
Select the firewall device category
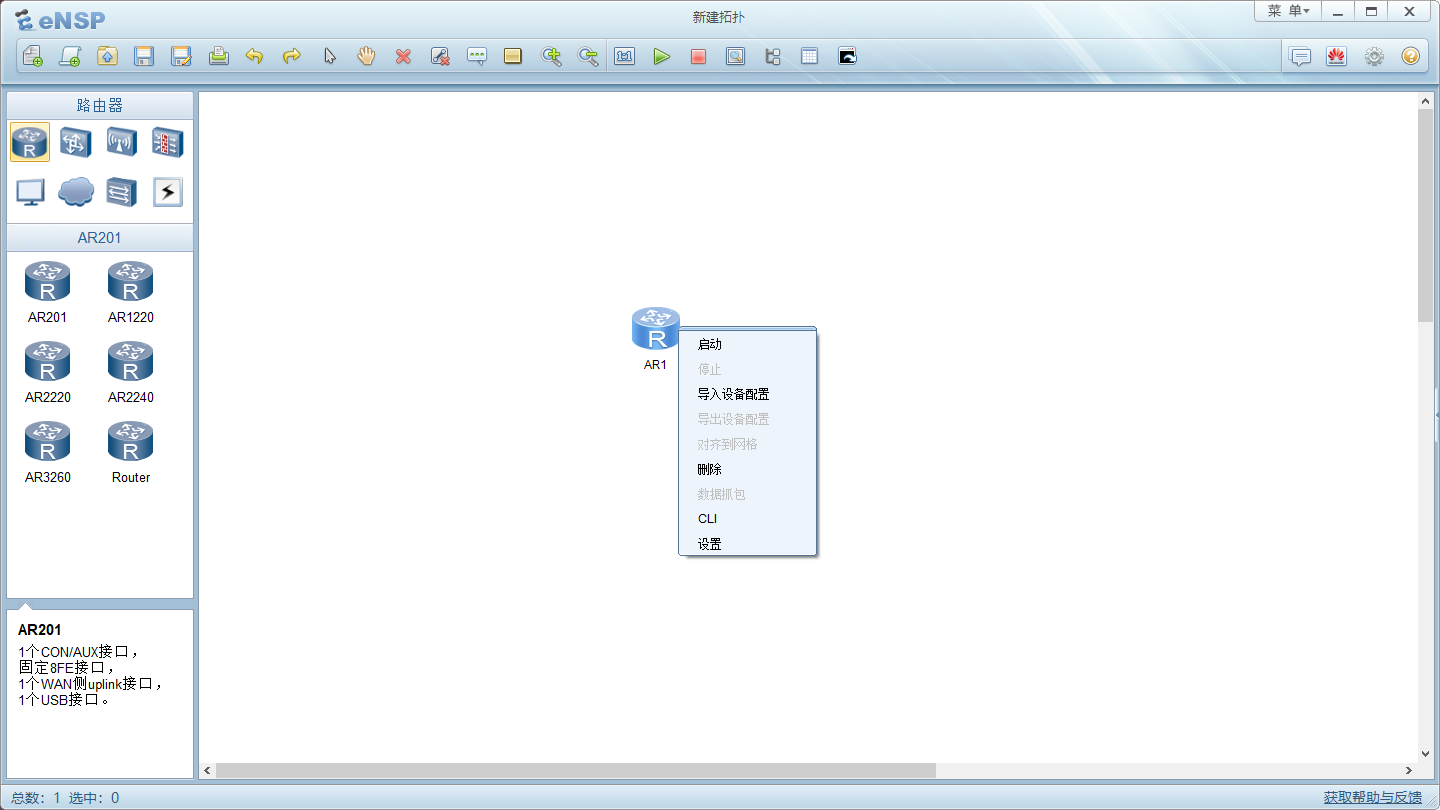click(168, 142)
